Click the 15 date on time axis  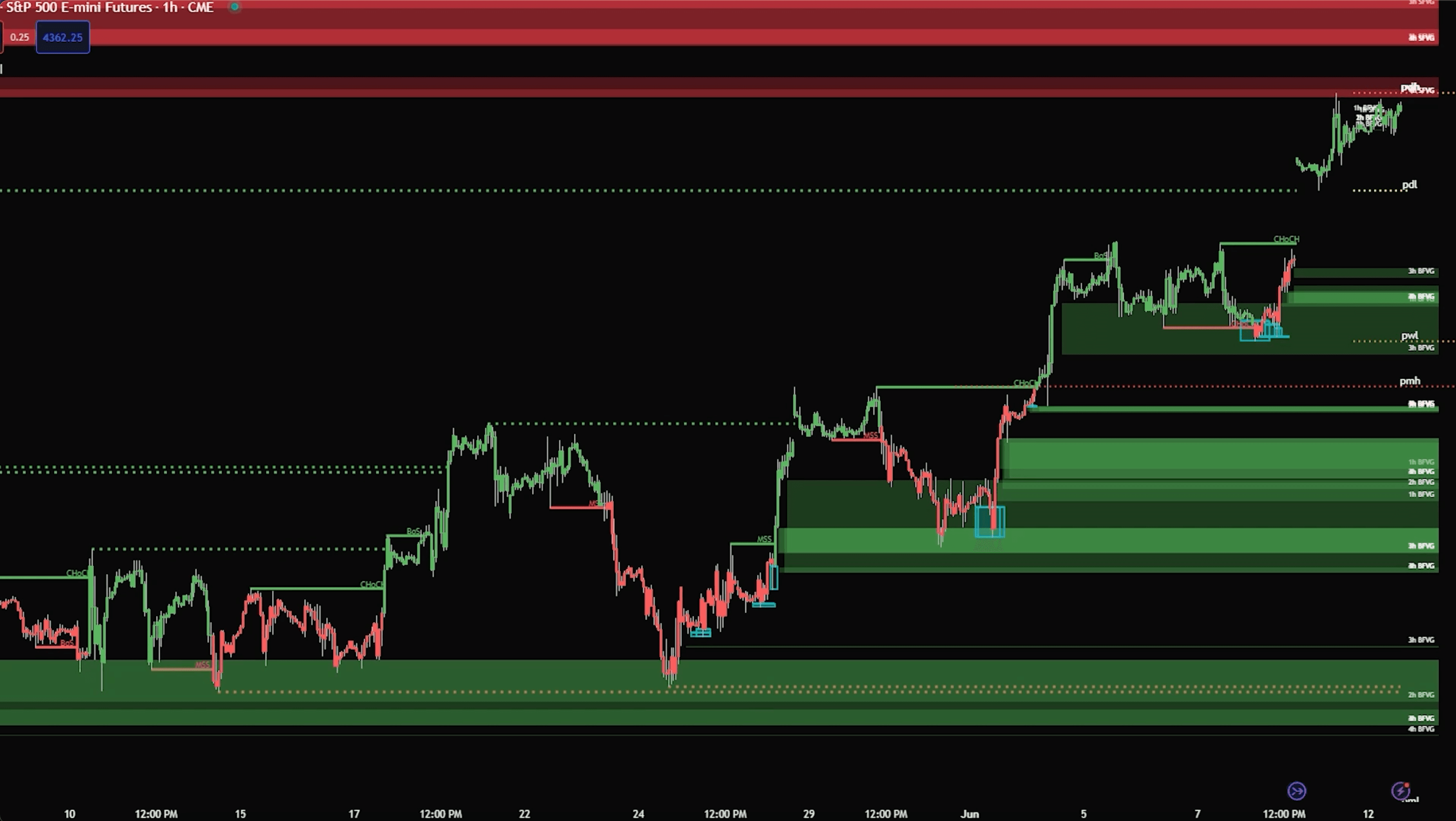coord(240,814)
